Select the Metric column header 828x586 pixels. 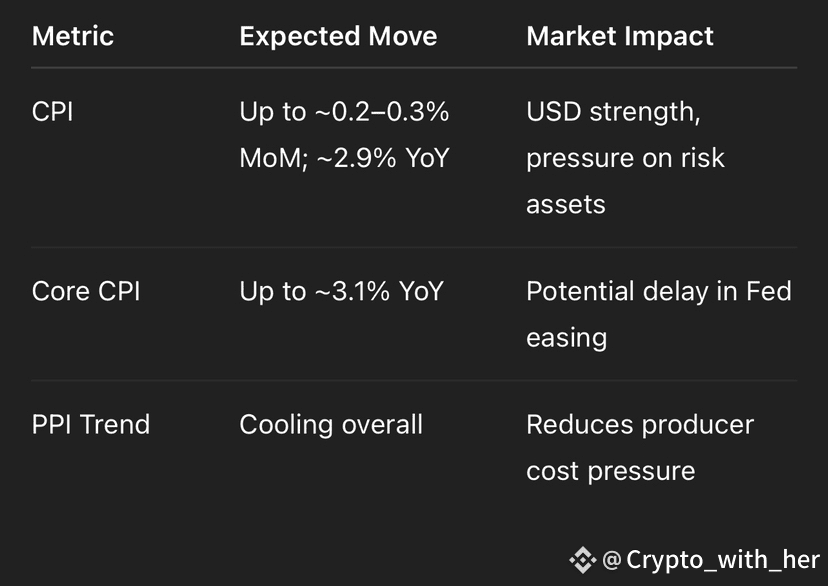[73, 36]
